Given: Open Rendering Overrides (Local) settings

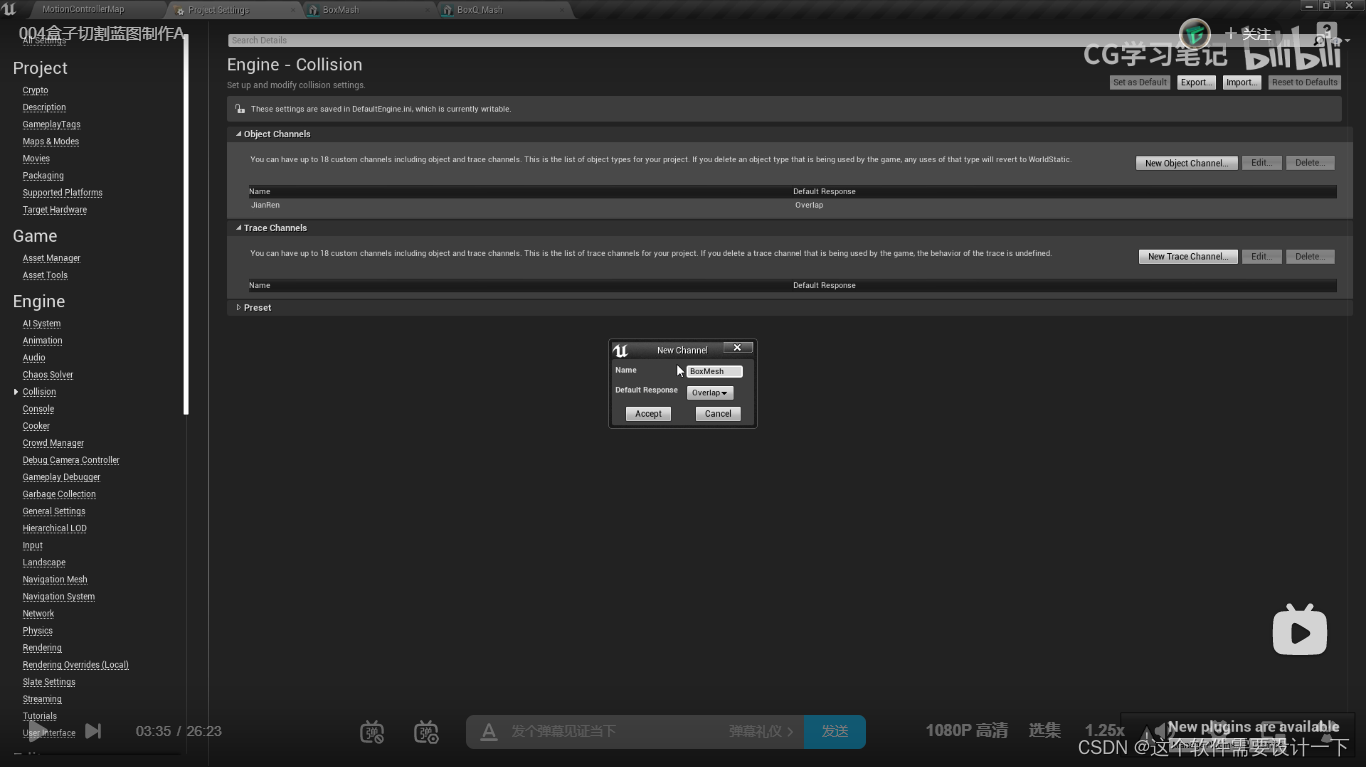Looking at the screenshot, I should (x=75, y=665).
